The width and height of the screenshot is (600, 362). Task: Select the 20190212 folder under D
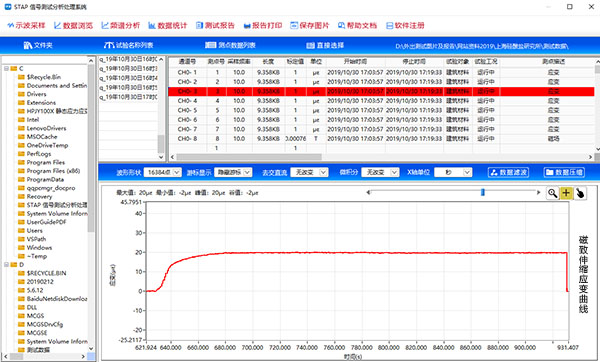click(40, 282)
